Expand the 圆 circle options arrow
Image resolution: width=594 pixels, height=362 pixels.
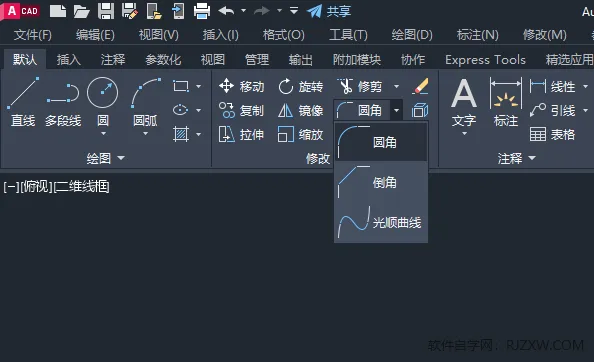tap(103, 133)
